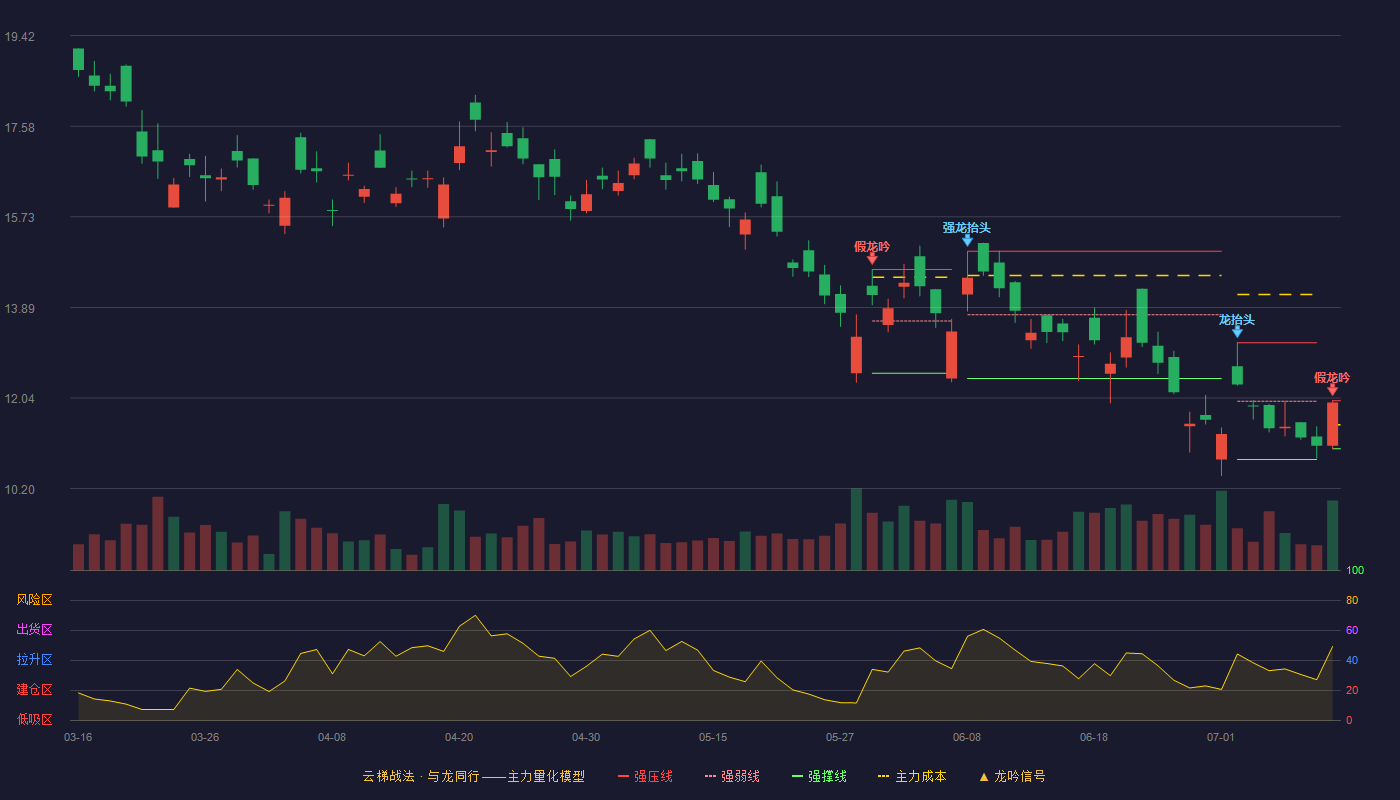Click the 04-20 date label
This screenshot has height=800, width=1400.
(x=459, y=737)
